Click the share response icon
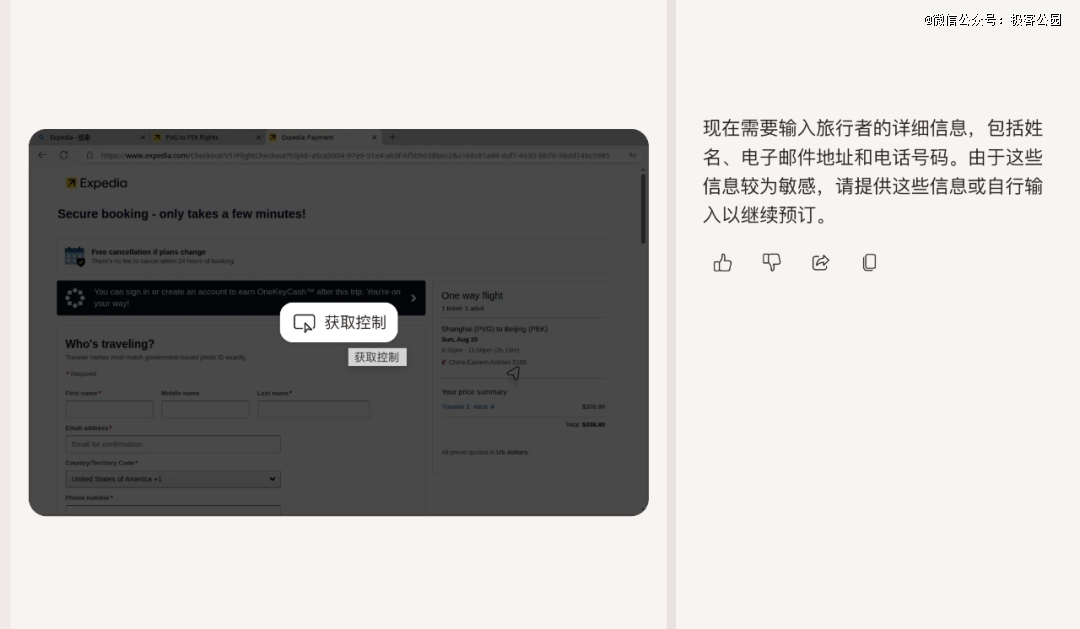Viewport: 1080px width, 629px height. (x=820, y=262)
